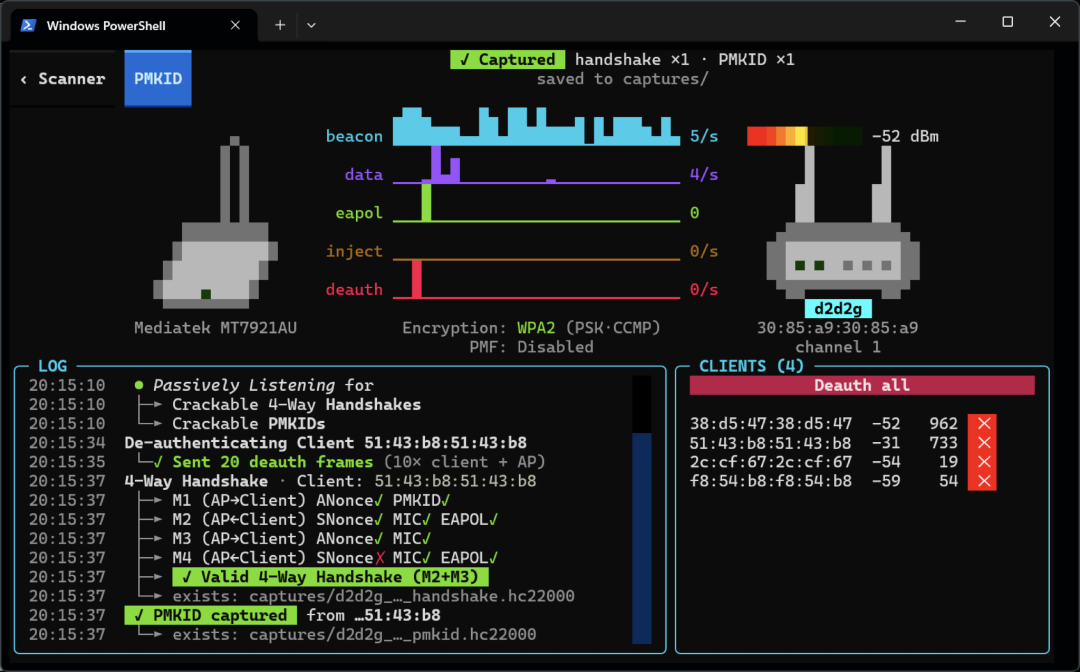Open the terminal profile dropdown arrow

point(311,25)
